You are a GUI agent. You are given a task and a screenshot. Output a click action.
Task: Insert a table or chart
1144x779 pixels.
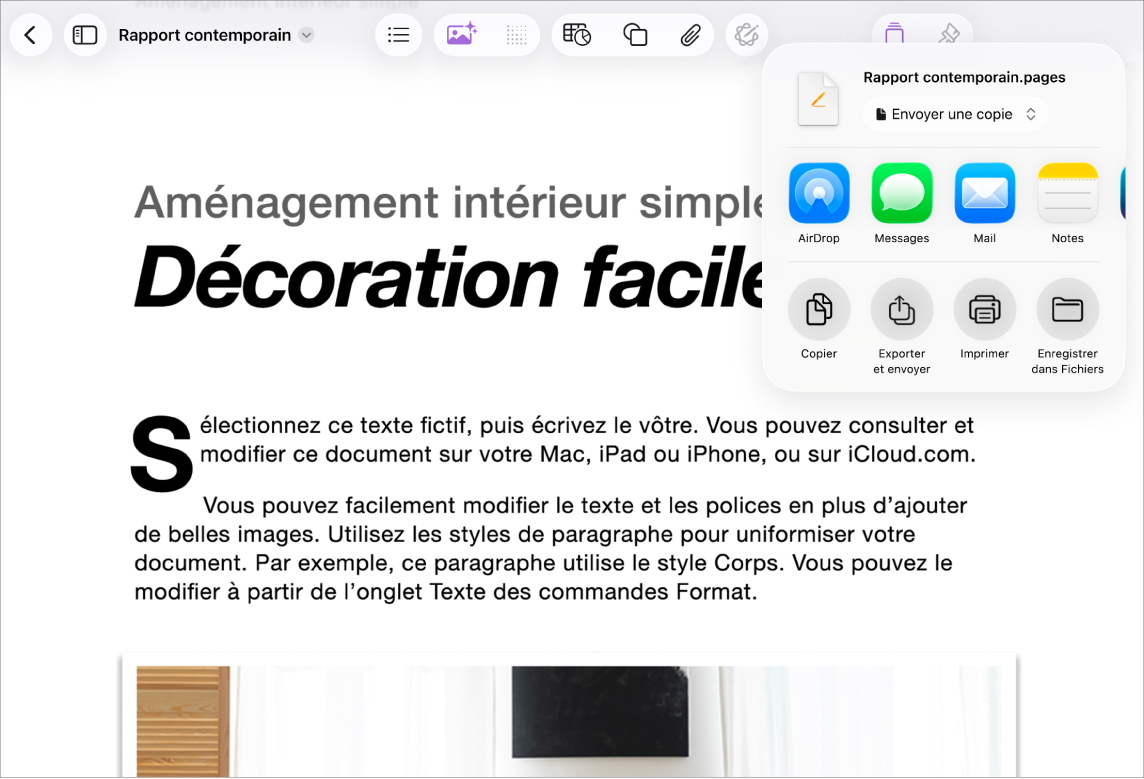point(577,34)
